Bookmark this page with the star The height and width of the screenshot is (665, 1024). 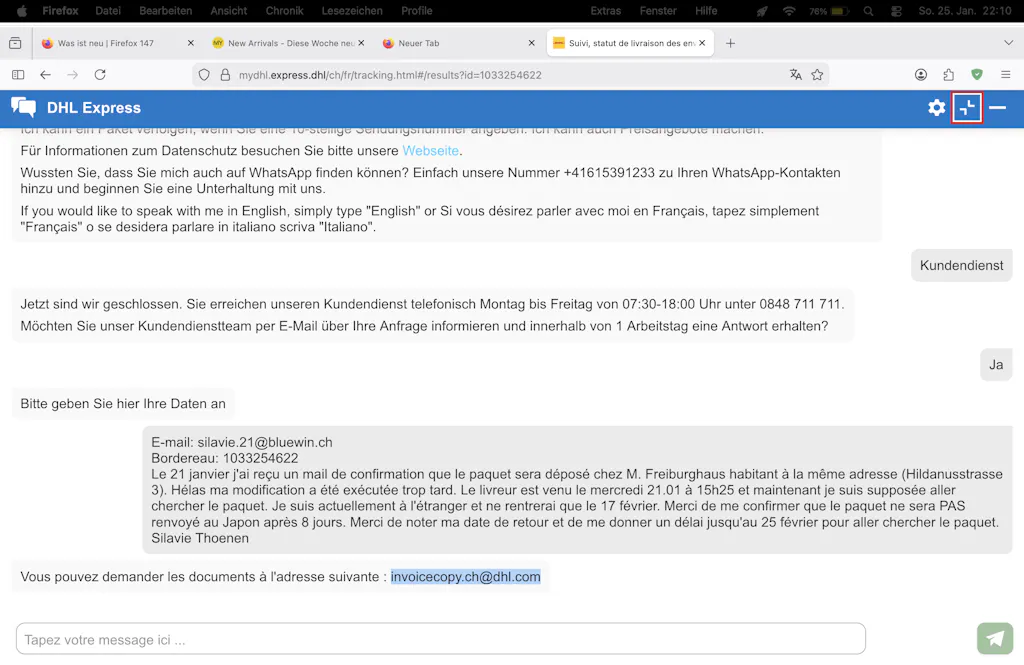817,75
